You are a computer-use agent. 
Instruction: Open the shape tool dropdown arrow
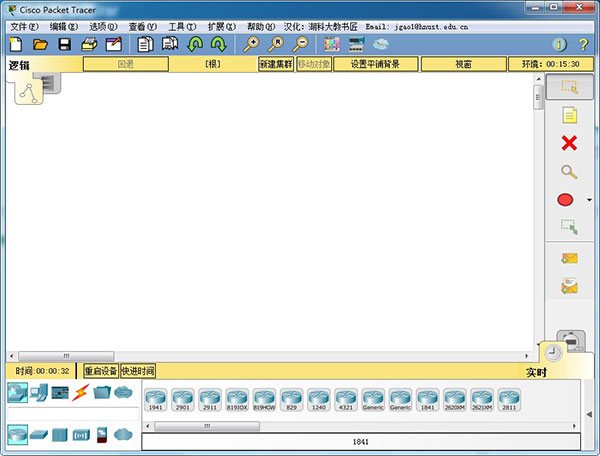click(589, 200)
